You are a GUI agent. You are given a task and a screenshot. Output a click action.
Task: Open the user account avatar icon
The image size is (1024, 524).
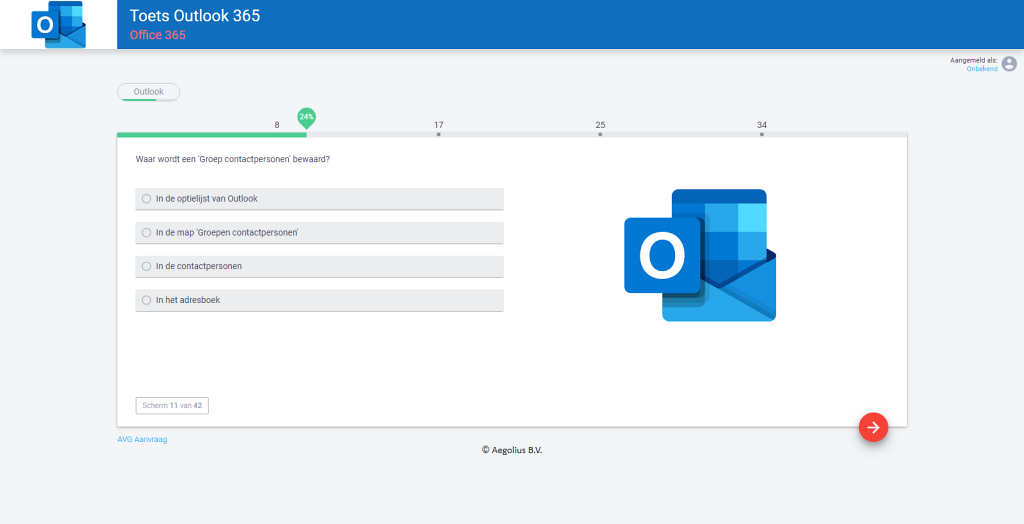coord(1009,63)
